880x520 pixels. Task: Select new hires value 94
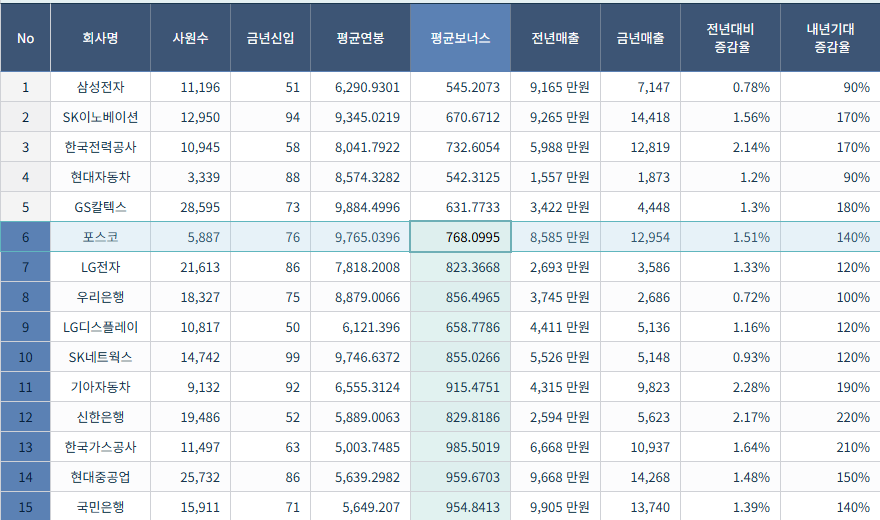(271, 117)
